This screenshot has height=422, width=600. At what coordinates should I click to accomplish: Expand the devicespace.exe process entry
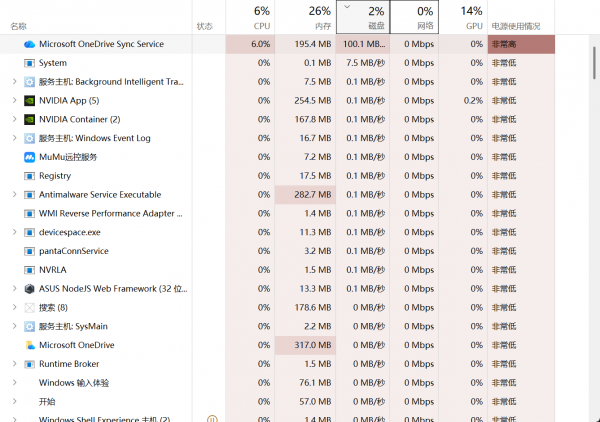pyautogui.click(x=13, y=232)
